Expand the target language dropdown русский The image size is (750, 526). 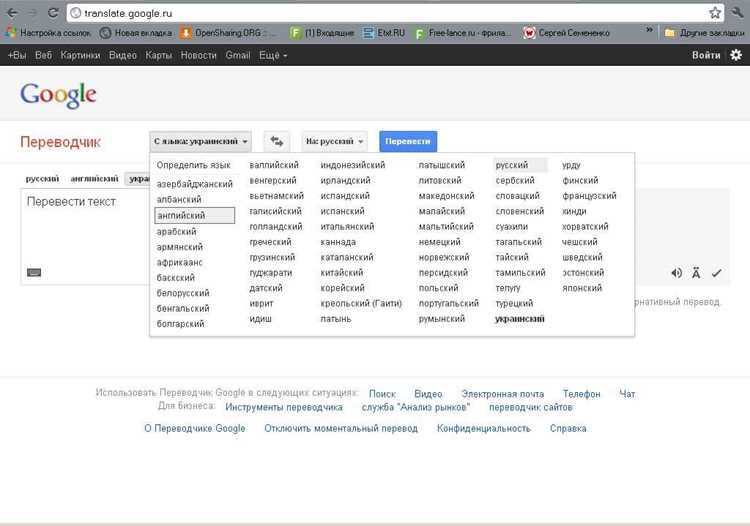pyautogui.click(x=334, y=142)
